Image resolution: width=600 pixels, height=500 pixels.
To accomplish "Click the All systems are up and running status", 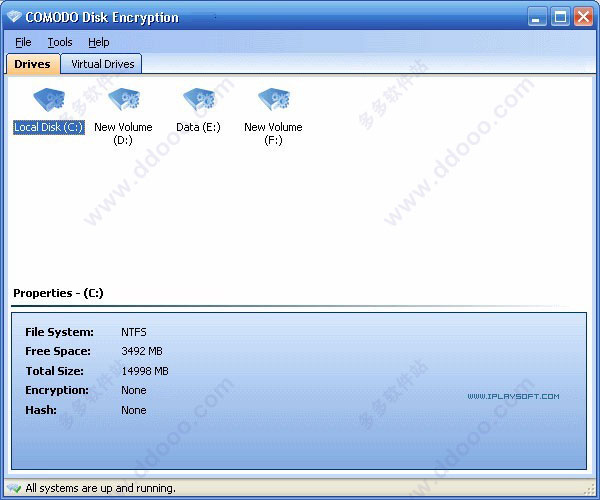I will pyautogui.click(x=101, y=488).
